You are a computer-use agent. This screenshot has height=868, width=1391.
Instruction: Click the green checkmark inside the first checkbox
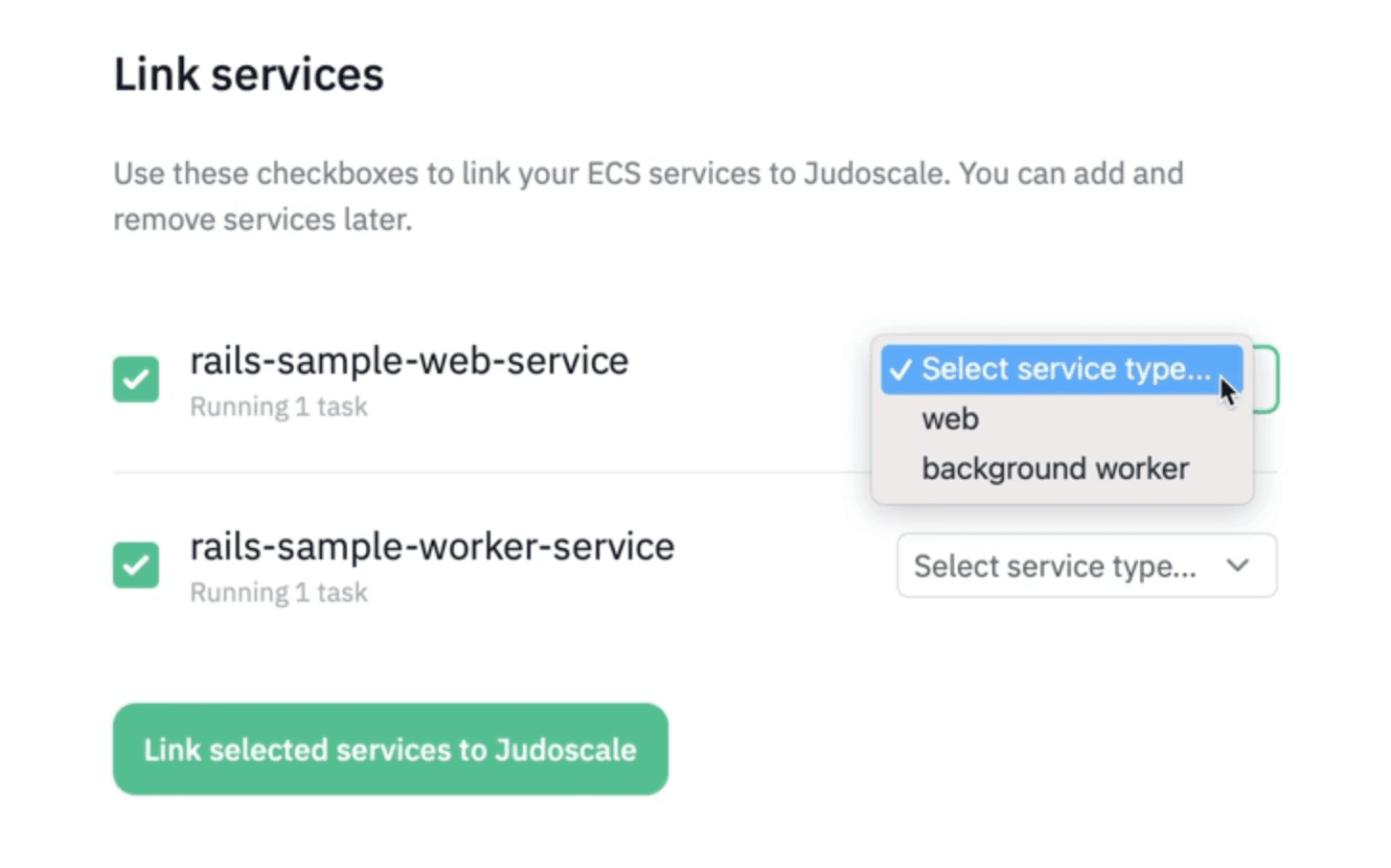(x=135, y=379)
